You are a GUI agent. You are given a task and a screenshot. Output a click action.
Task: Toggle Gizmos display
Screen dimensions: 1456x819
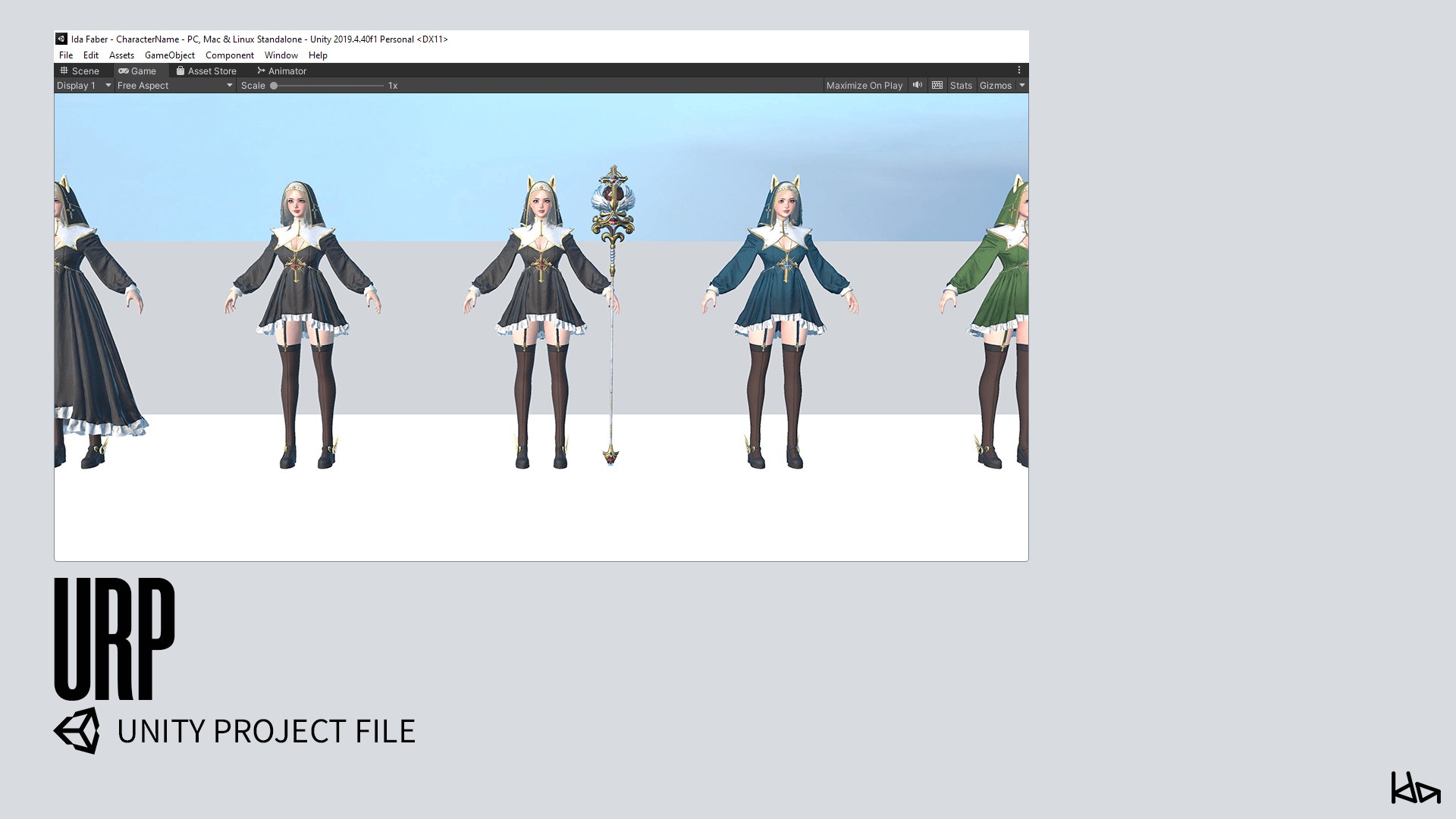click(x=996, y=86)
